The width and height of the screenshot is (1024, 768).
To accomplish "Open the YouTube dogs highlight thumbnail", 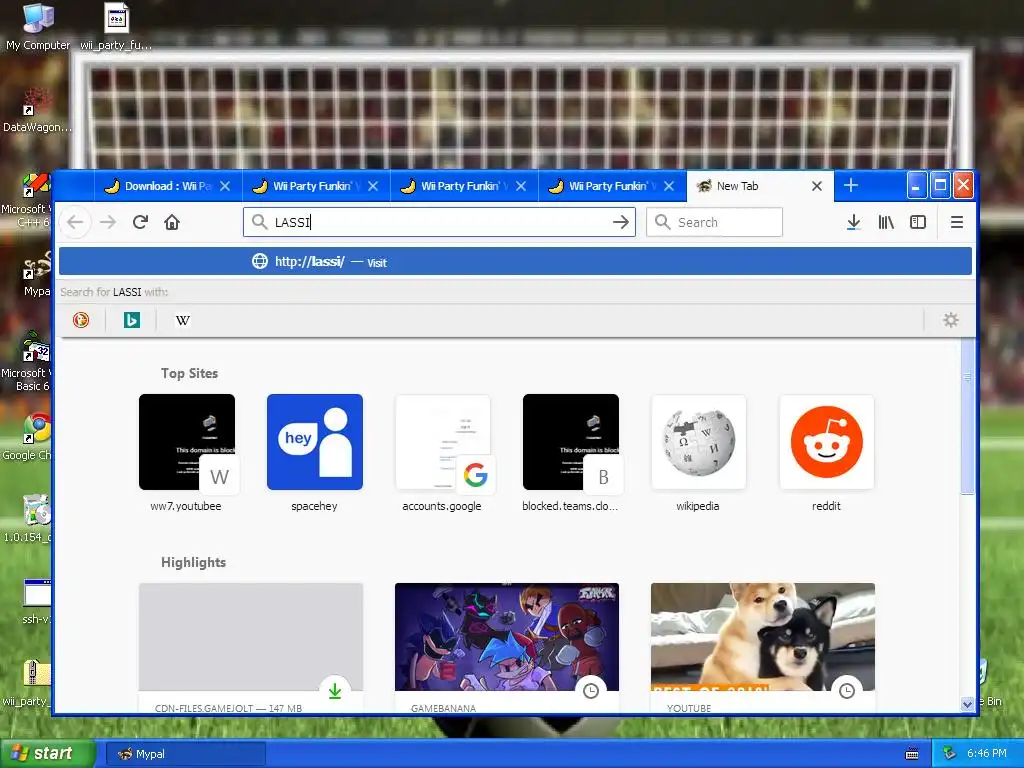I will tap(763, 637).
